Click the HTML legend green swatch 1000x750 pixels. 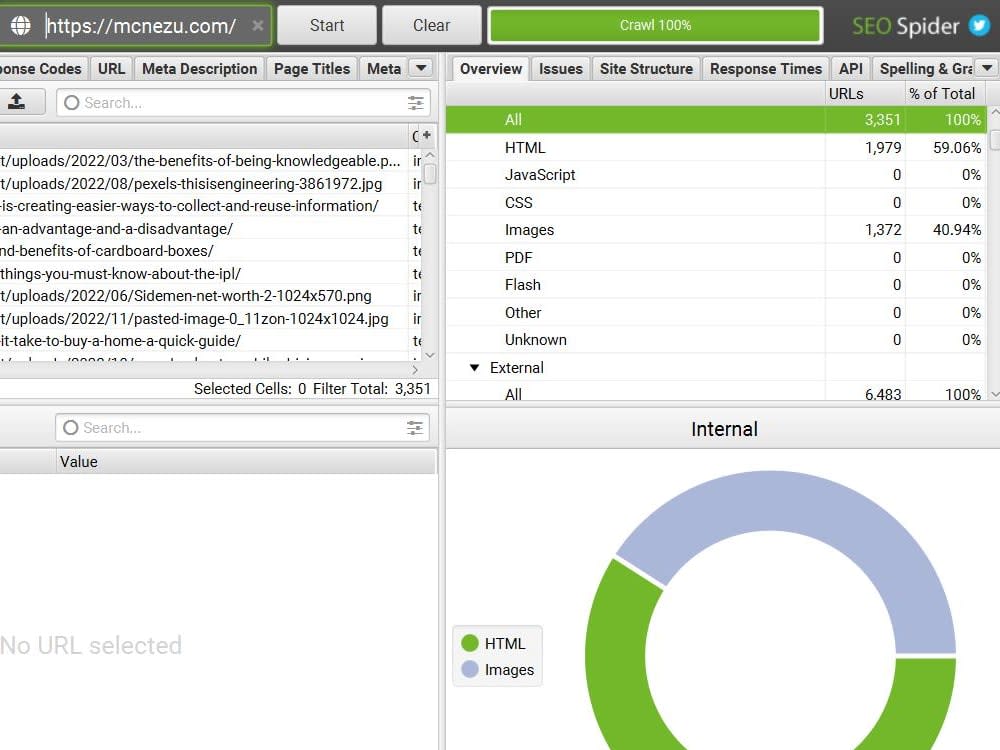click(x=470, y=643)
